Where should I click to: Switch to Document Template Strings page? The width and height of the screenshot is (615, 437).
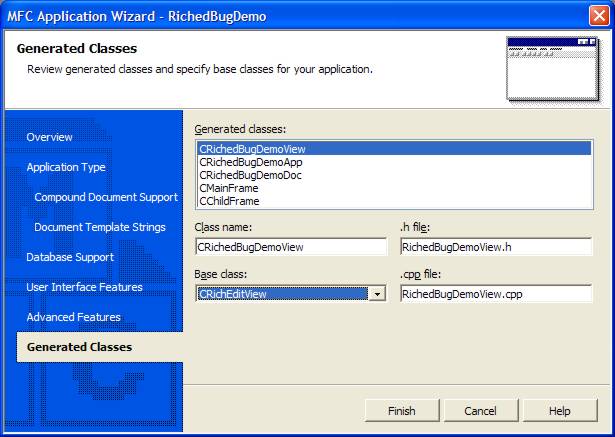click(100, 227)
